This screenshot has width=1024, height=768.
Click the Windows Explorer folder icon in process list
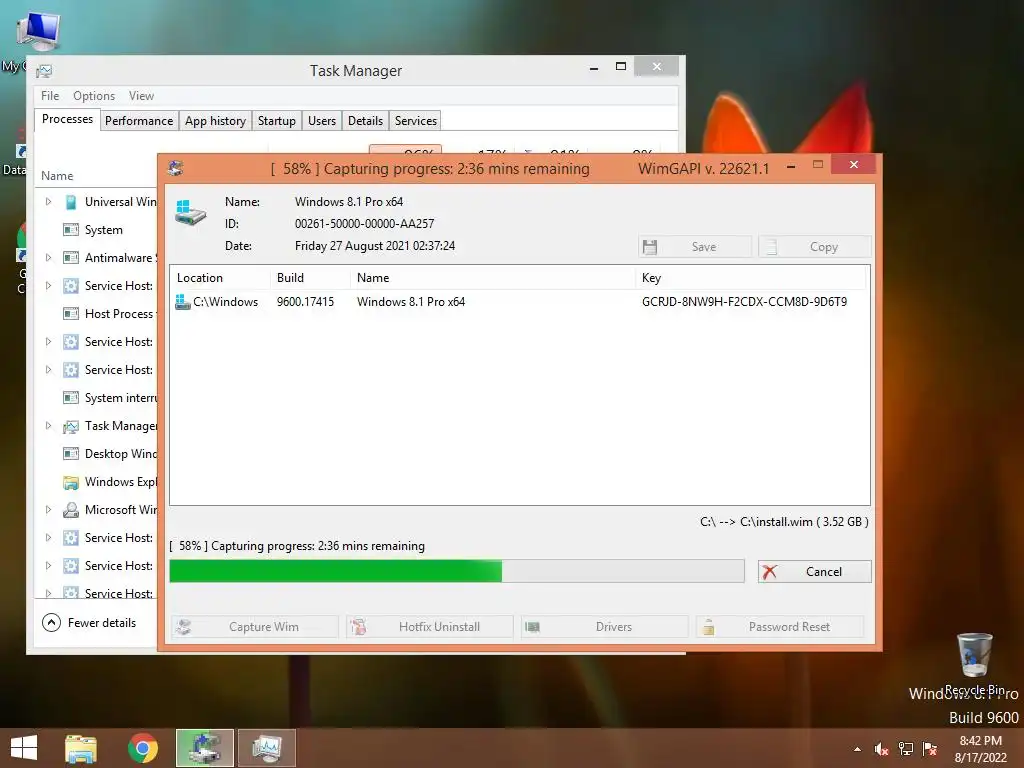pyautogui.click(x=71, y=482)
